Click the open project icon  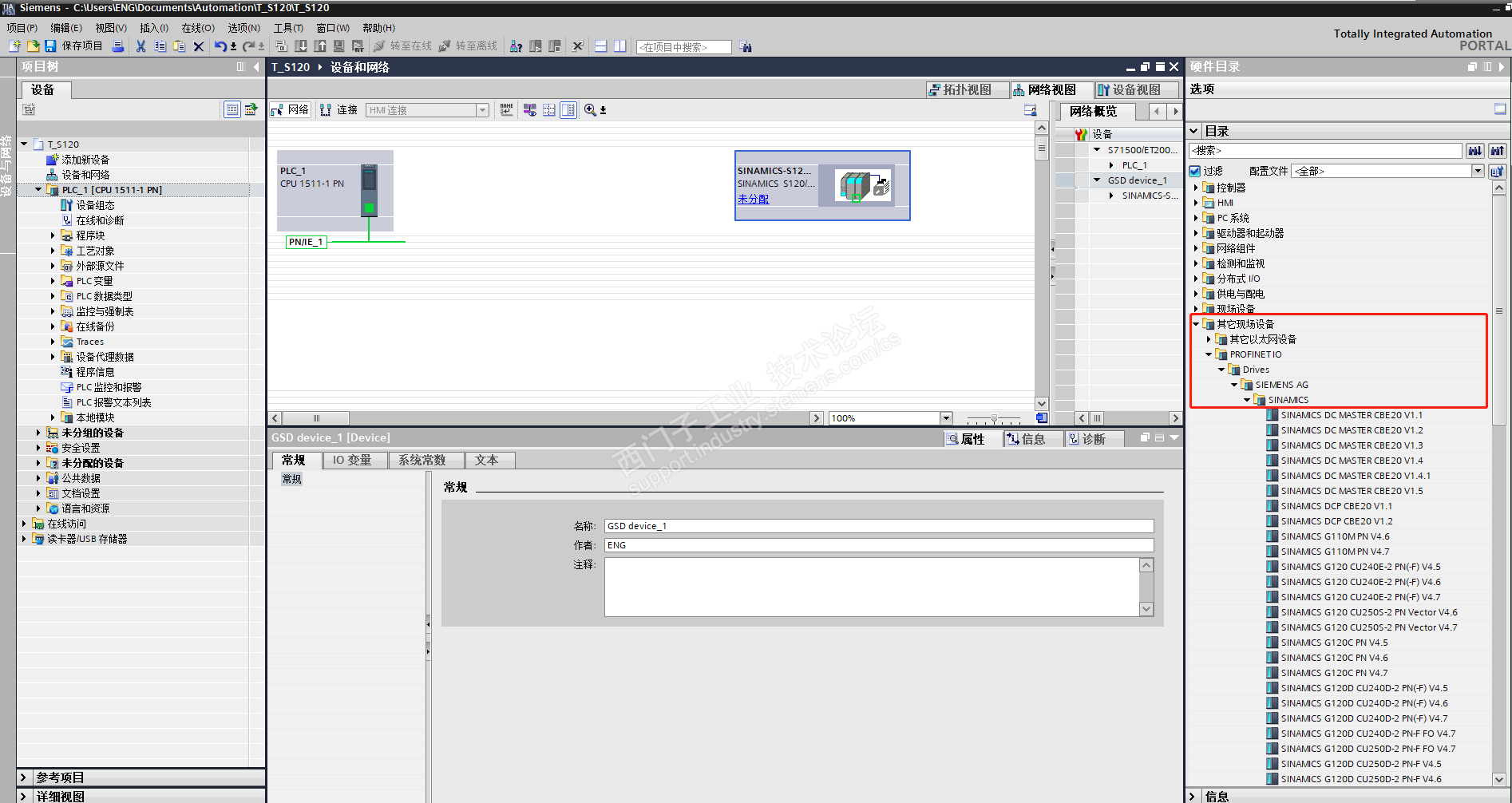[33, 46]
